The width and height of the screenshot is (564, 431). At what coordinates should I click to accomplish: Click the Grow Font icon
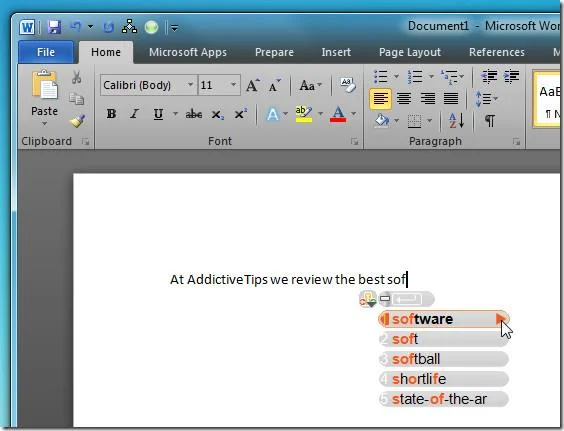tap(253, 85)
